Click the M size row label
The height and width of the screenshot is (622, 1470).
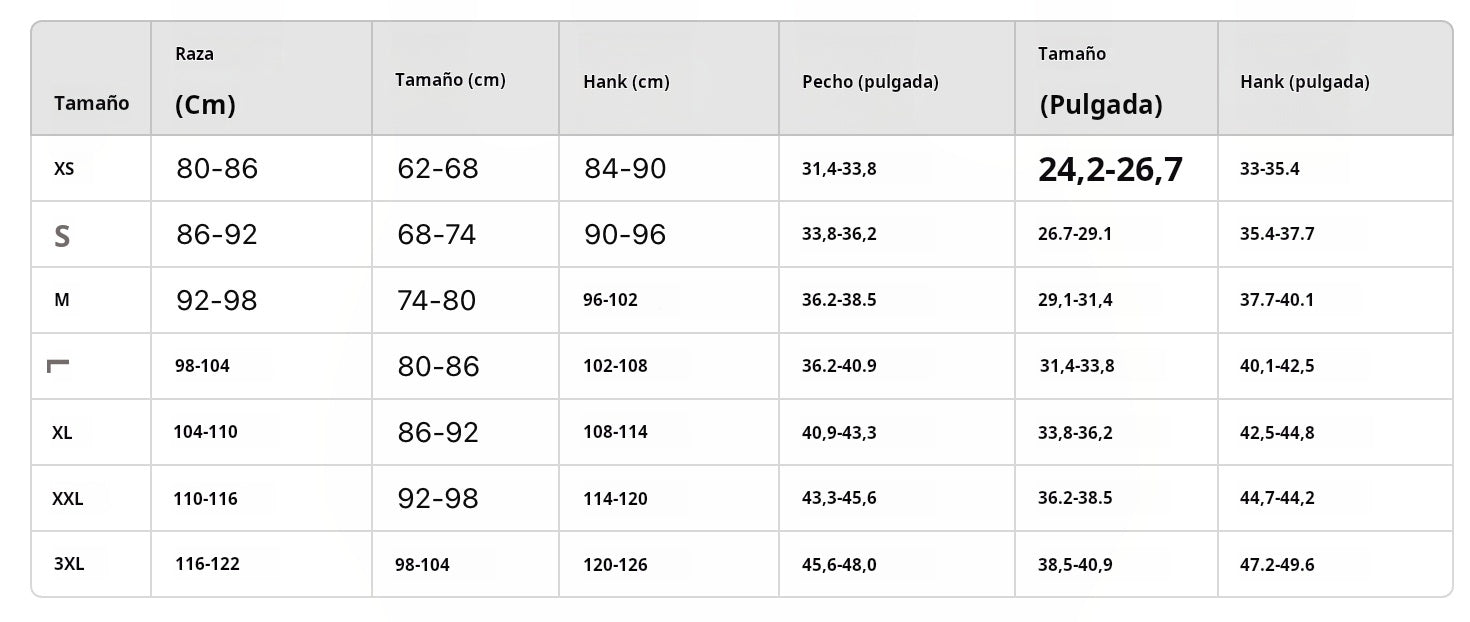click(62, 299)
